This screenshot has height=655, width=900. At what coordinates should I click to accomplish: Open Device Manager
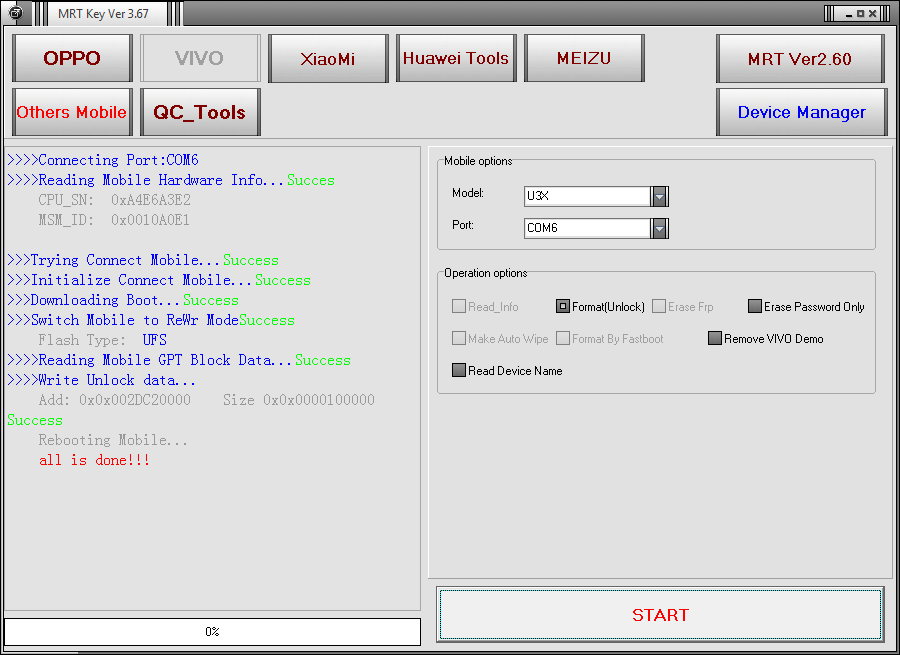(x=801, y=112)
